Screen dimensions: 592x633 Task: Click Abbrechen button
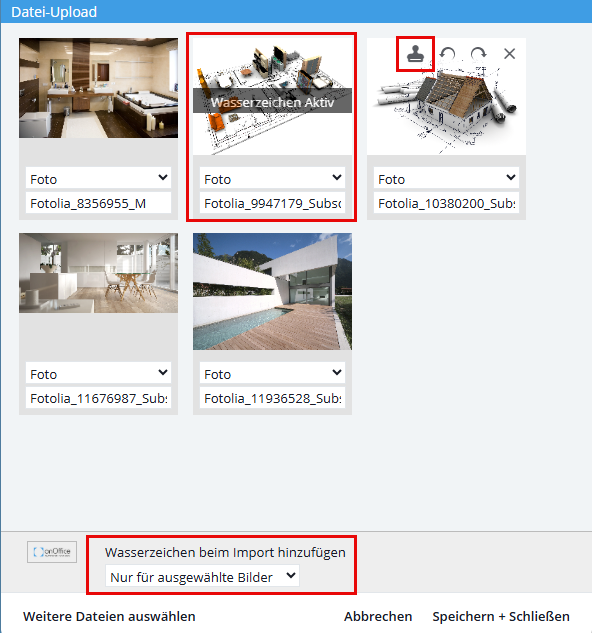coord(378,616)
